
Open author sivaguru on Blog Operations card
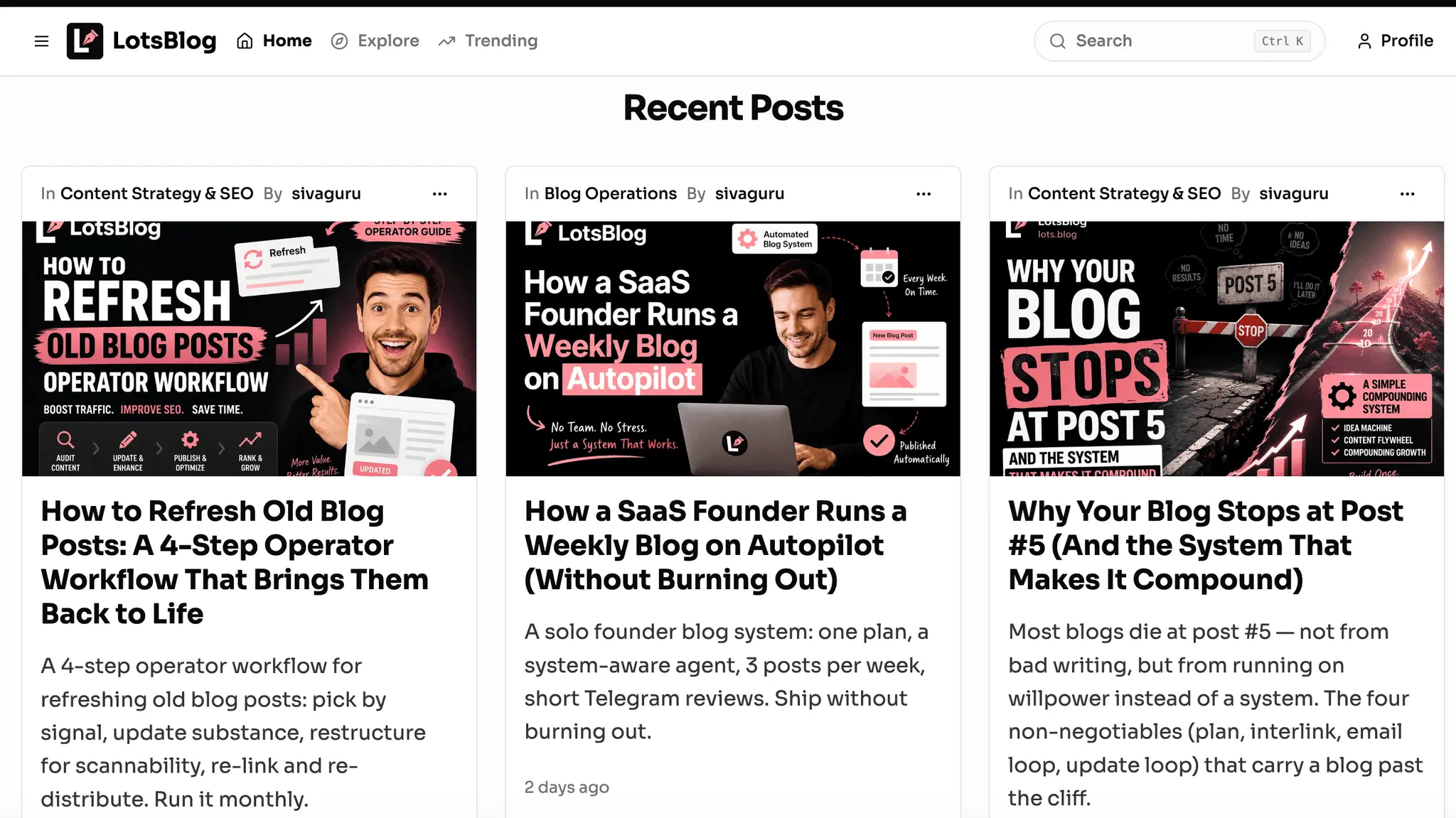[x=750, y=193]
